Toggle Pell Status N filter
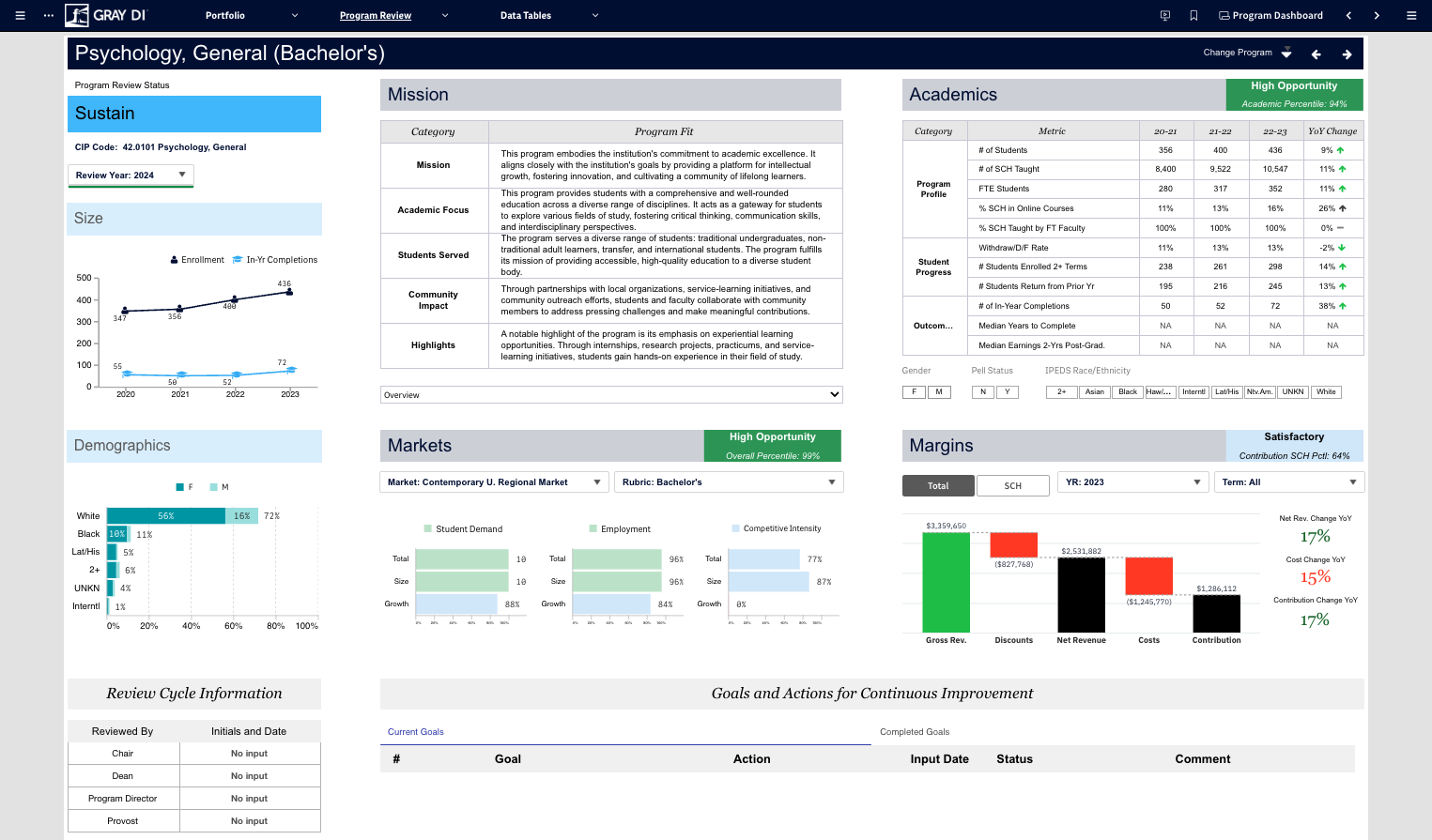This screenshot has height=840, width=1432. (x=983, y=392)
